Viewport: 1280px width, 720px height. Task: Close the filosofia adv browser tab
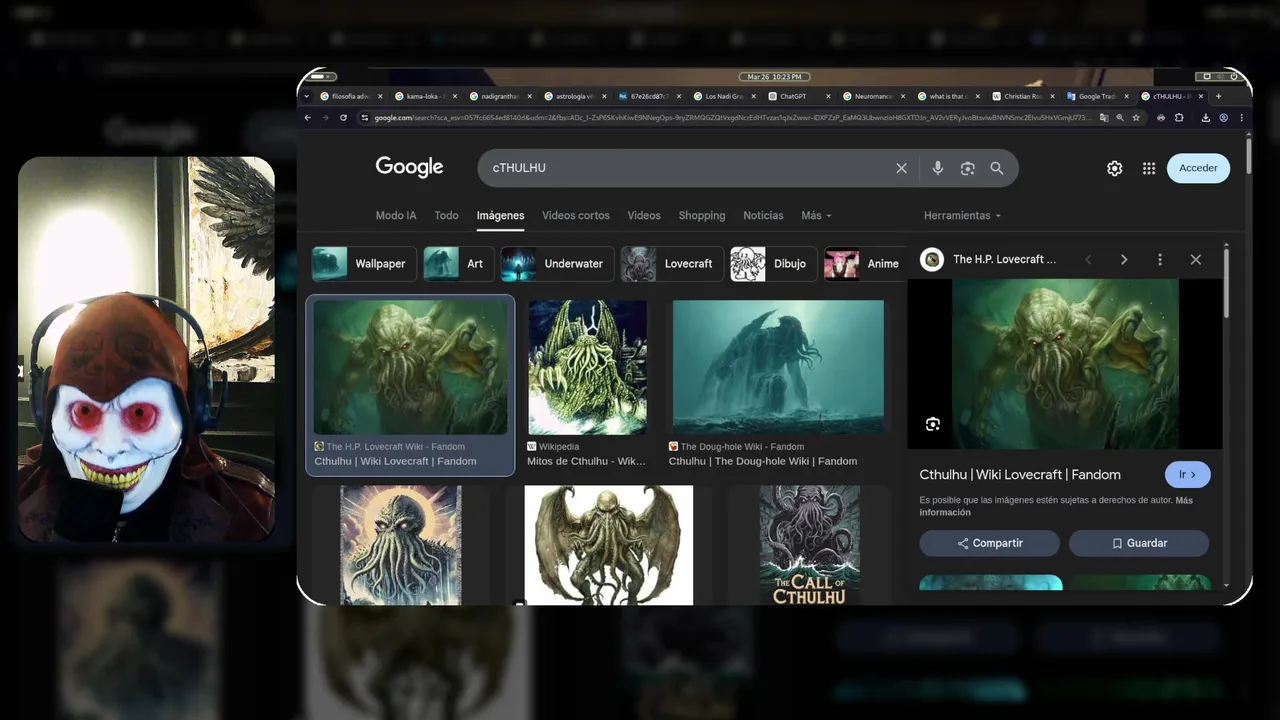click(380, 96)
